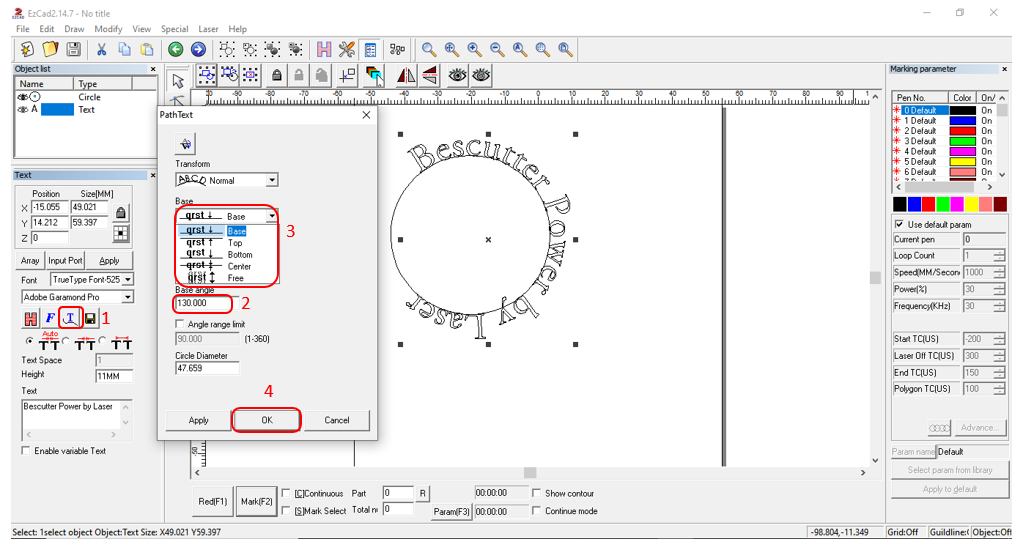Tick the Show contour checkbox
The height and width of the screenshot is (553, 1020).
click(x=537, y=493)
